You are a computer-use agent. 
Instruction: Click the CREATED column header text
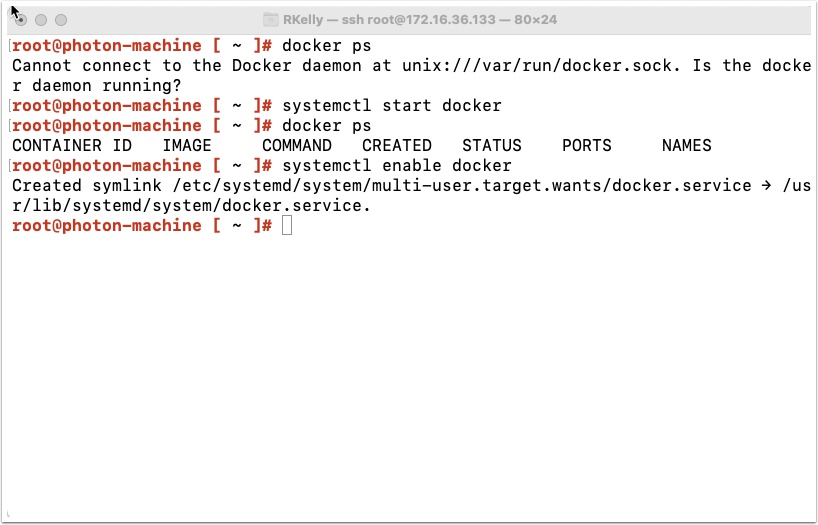pyautogui.click(x=397, y=145)
